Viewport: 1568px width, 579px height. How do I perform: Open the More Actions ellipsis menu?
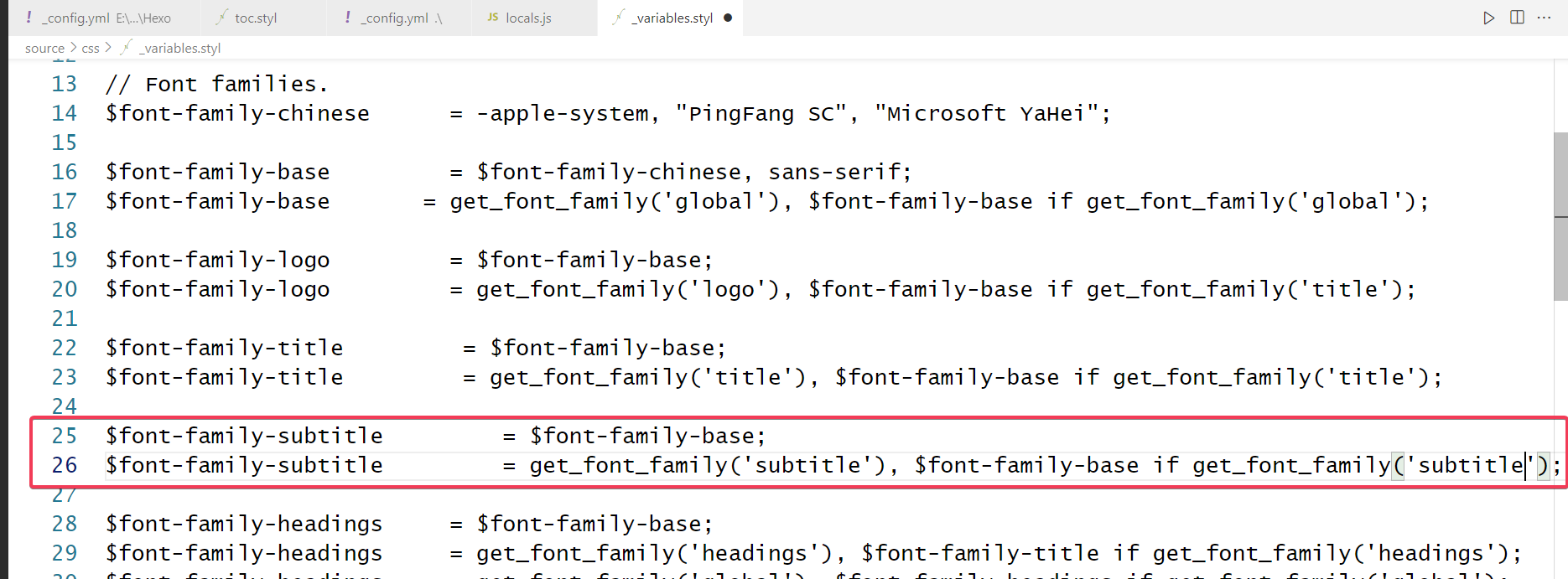pyautogui.click(x=1544, y=18)
